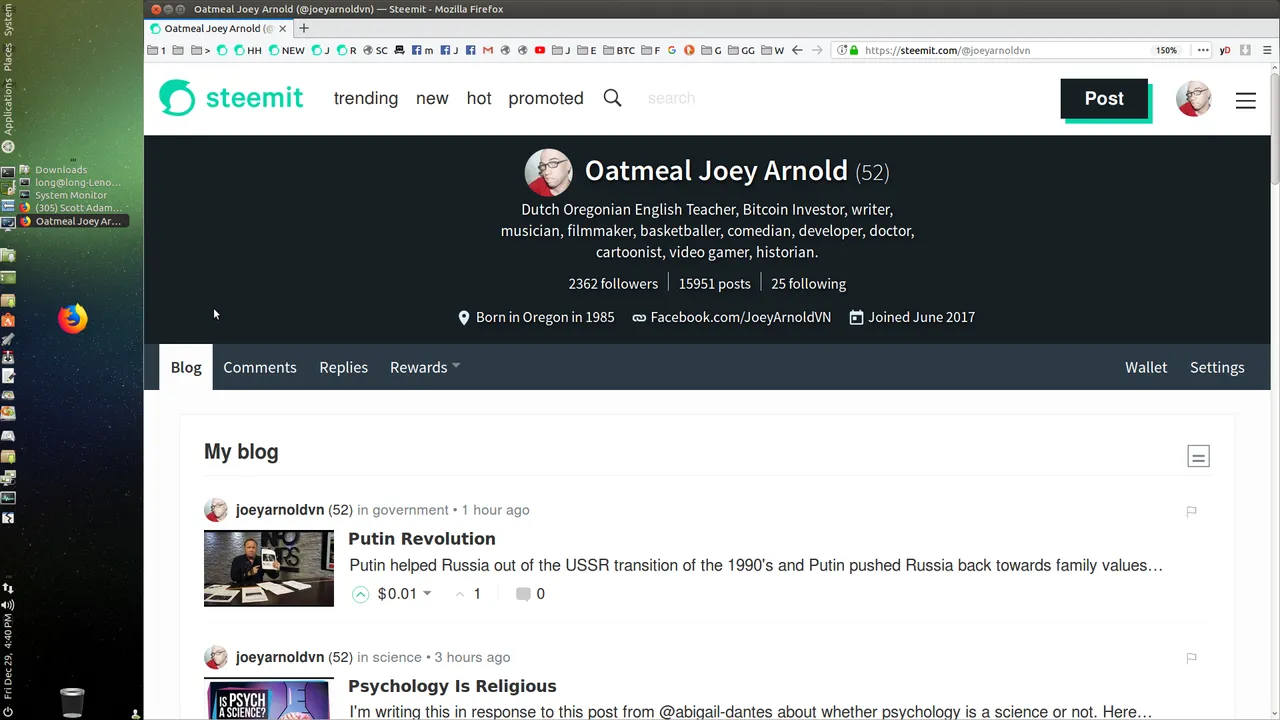1280x720 pixels.
Task: Go to hot posts in the navigation
Action: [479, 98]
